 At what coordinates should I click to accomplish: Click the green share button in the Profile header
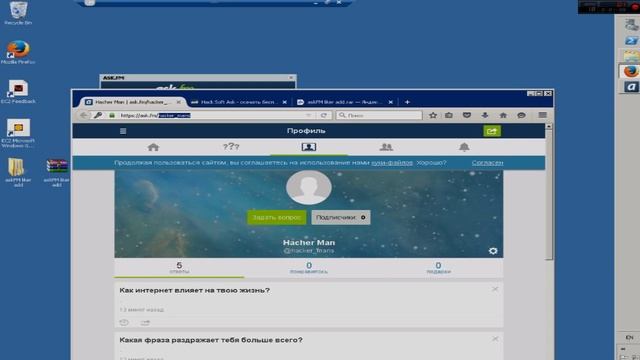click(492, 131)
